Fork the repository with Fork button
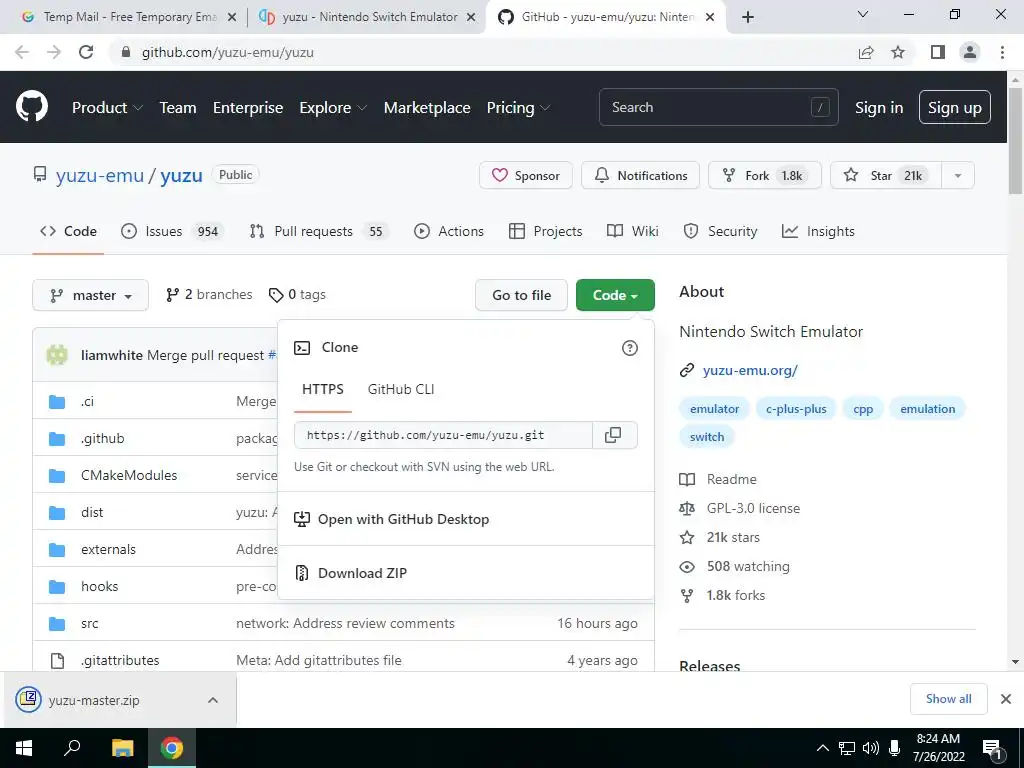 (765, 176)
